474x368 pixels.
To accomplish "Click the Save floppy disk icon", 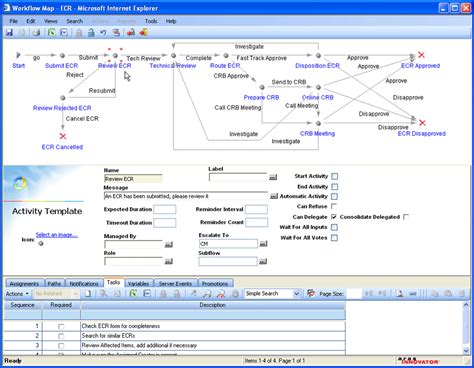I will click(9, 32).
